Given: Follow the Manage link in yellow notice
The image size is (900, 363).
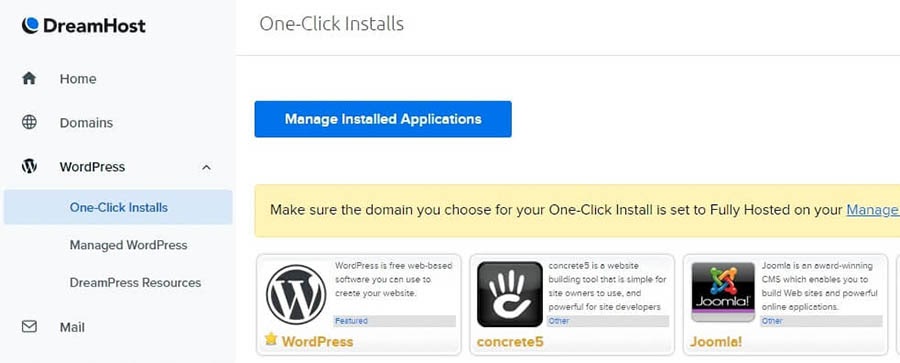Looking at the screenshot, I should tap(872, 210).
